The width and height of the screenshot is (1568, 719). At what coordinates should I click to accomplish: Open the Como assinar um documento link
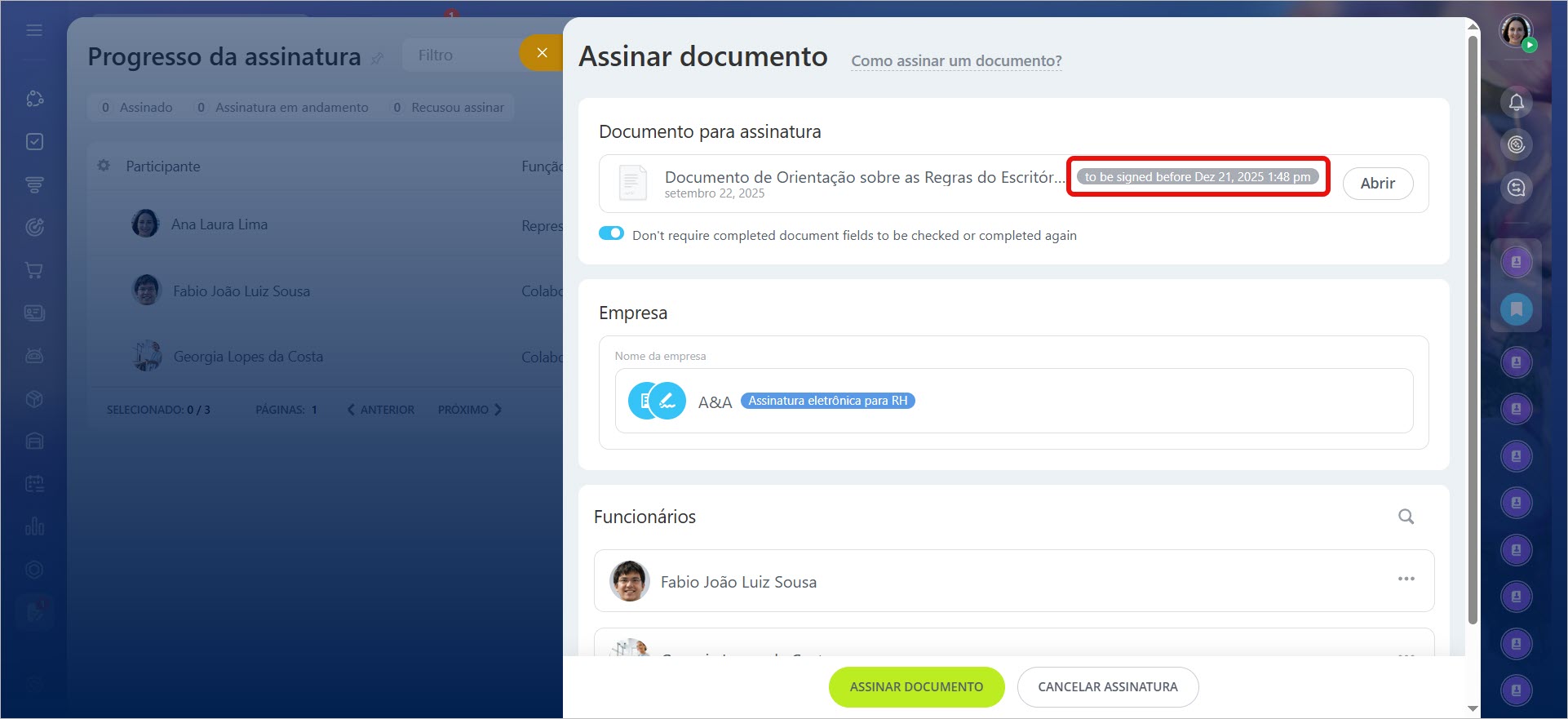[x=956, y=61]
